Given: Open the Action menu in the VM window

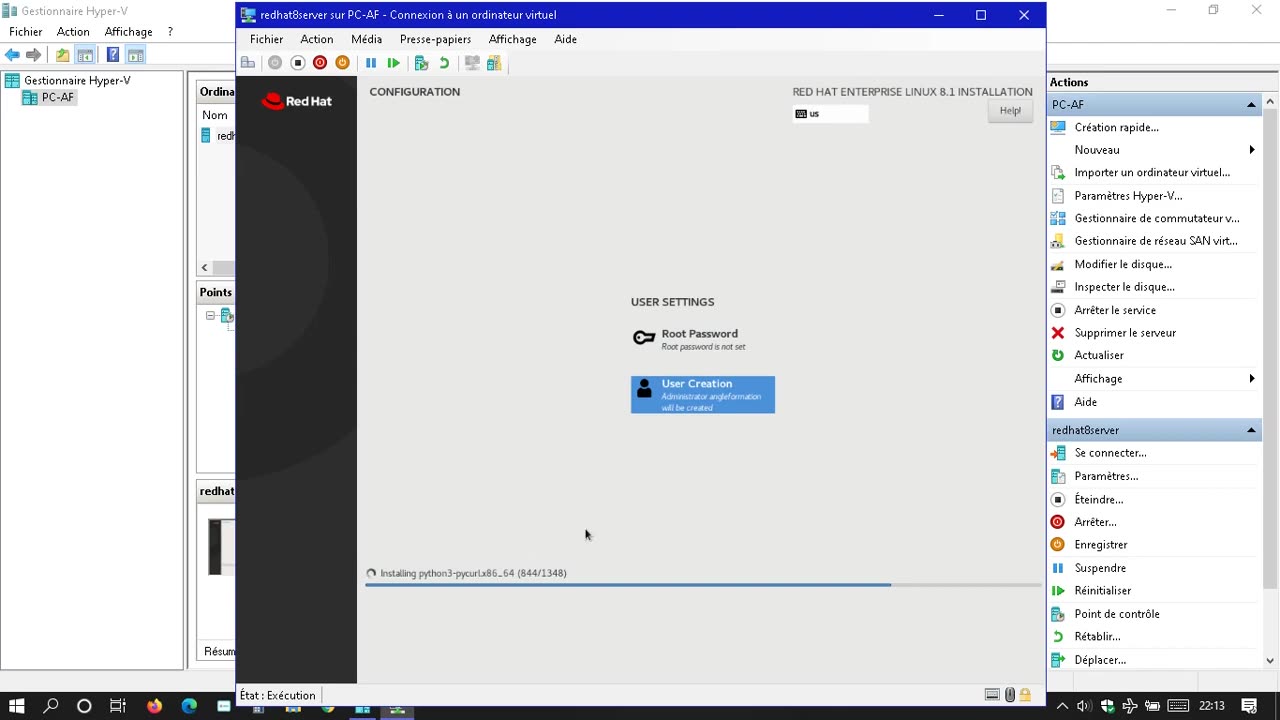Looking at the screenshot, I should pyautogui.click(x=317, y=39).
